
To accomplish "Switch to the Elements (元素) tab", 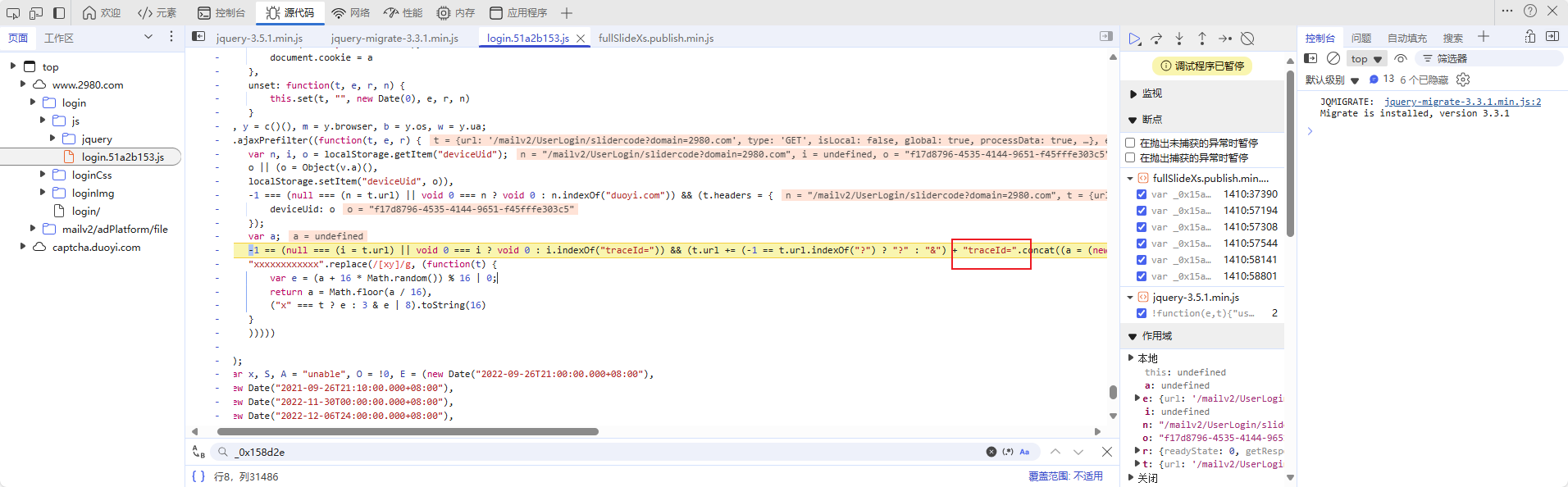I will coord(157,13).
